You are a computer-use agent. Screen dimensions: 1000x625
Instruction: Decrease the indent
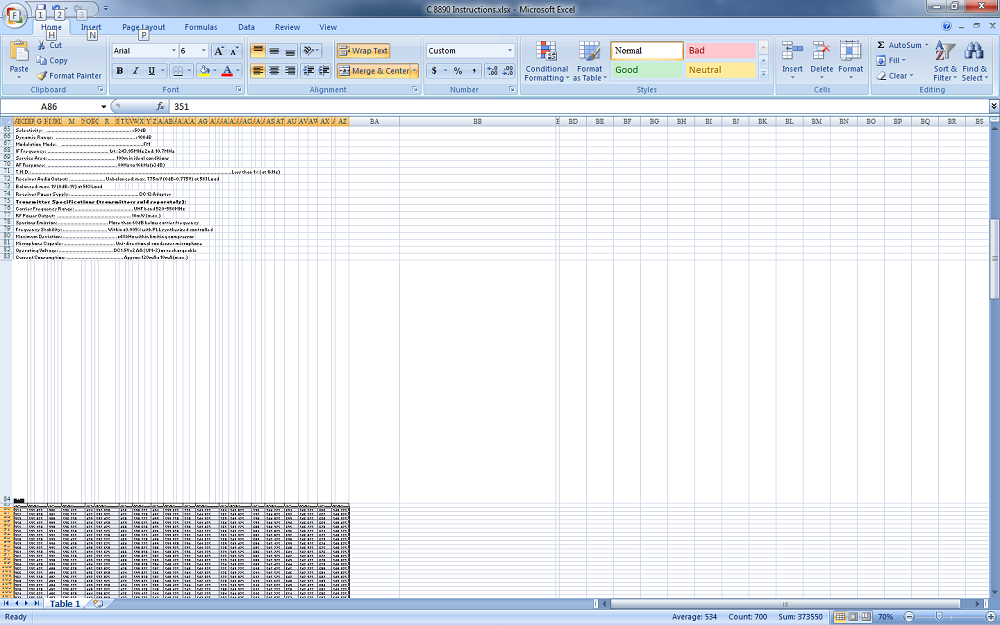click(308, 71)
